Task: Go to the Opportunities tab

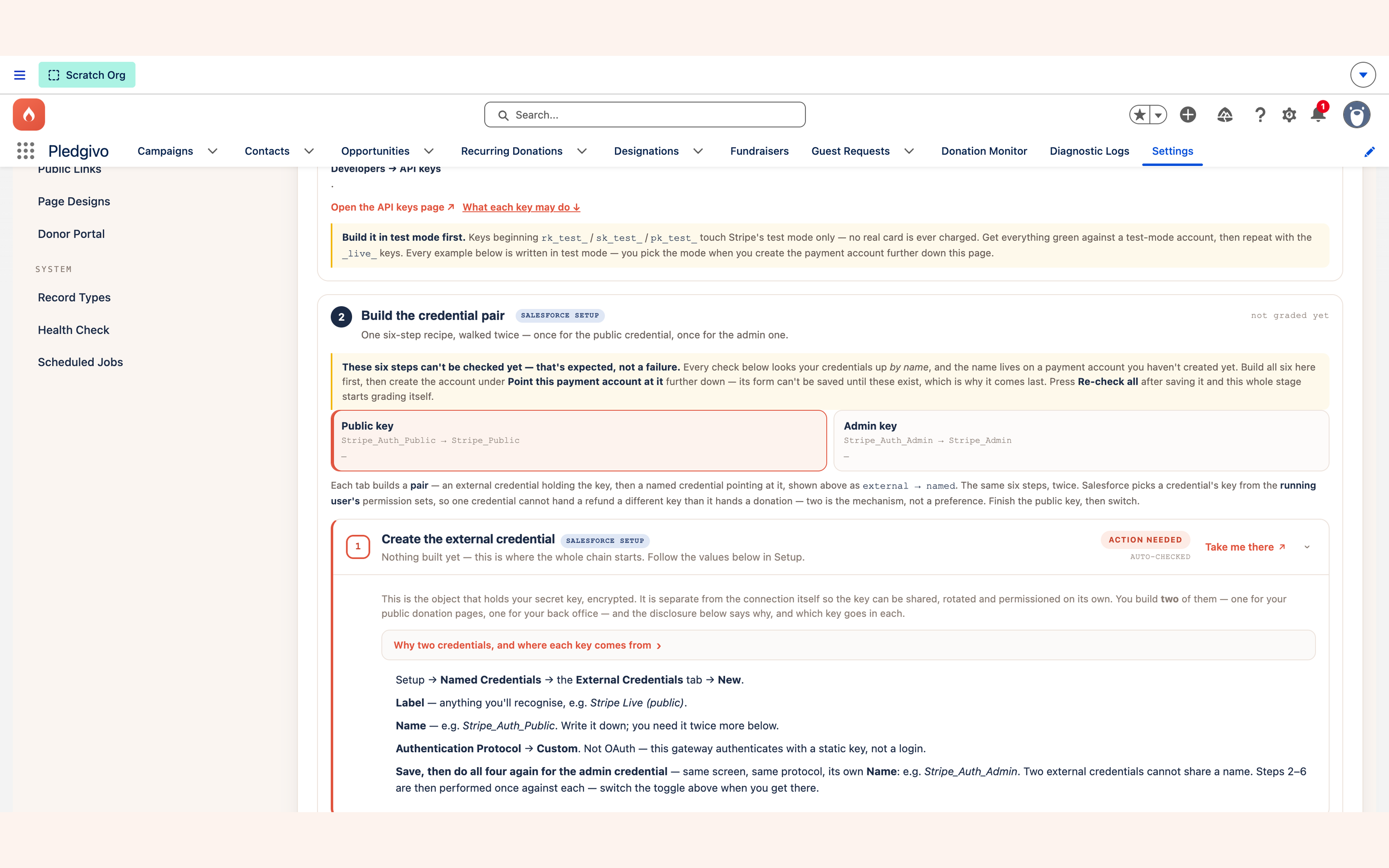Action: pyautogui.click(x=375, y=151)
